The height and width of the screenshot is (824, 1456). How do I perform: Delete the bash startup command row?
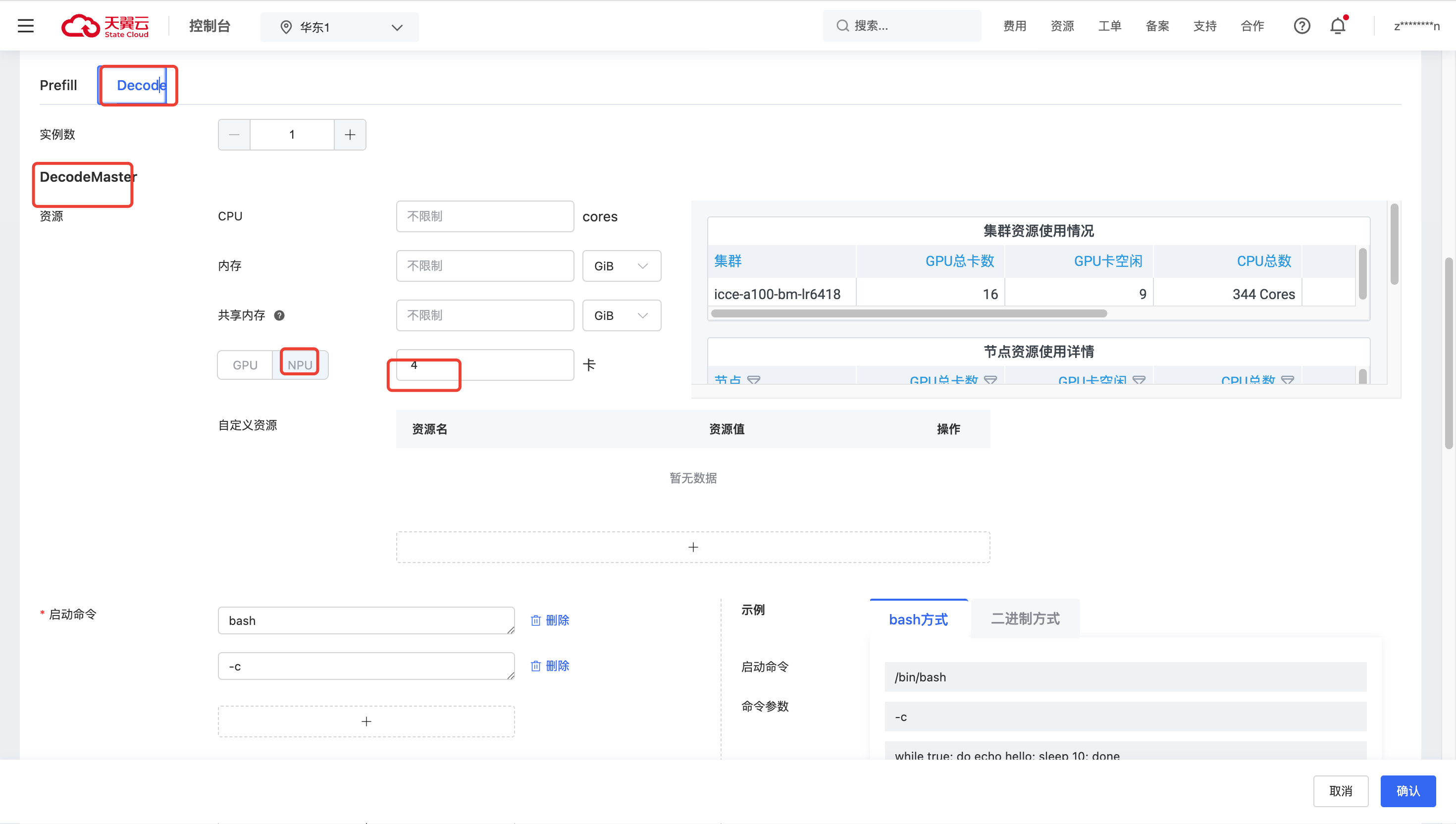(x=549, y=620)
